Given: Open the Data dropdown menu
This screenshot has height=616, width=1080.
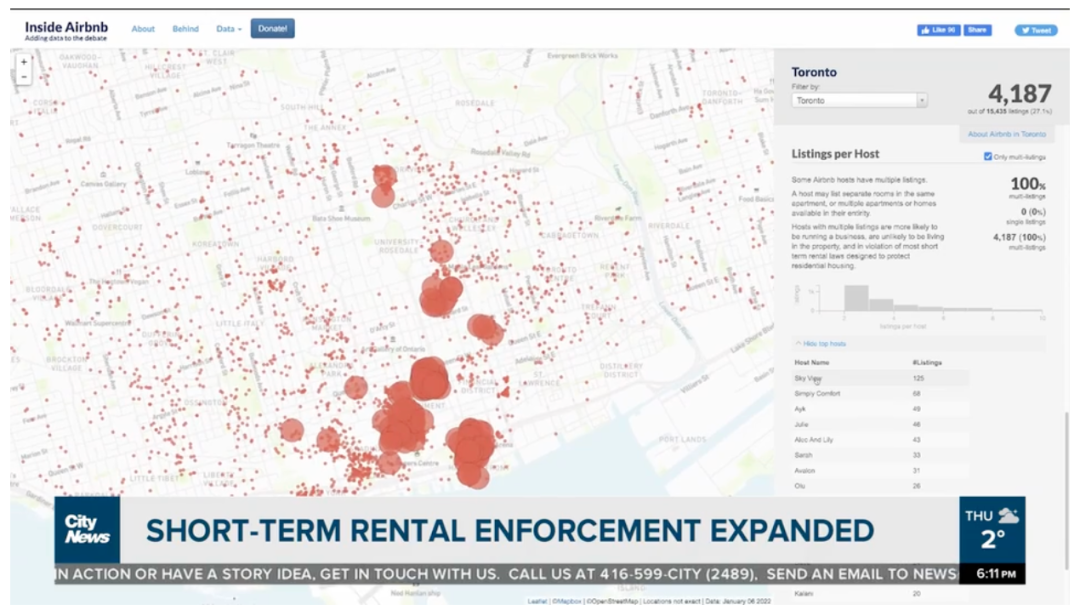Looking at the screenshot, I should [229, 29].
